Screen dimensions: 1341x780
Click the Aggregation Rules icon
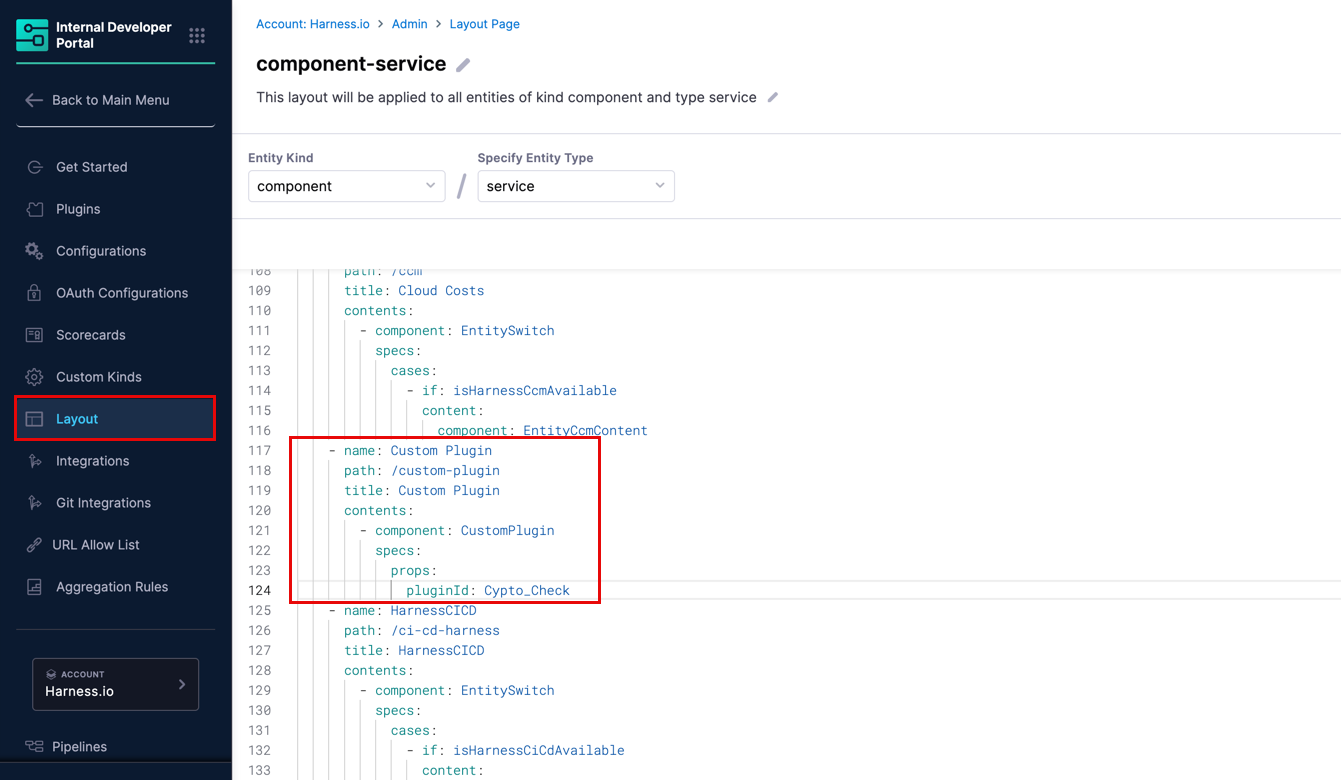pyautogui.click(x=35, y=587)
